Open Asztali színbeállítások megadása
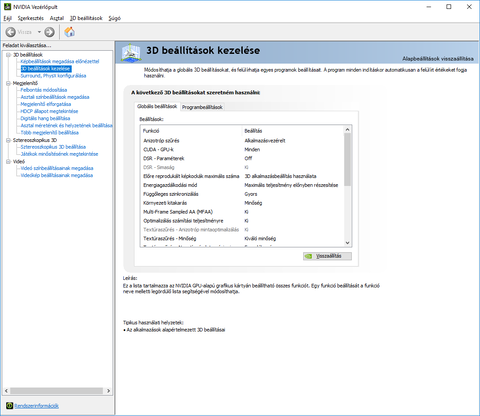The height and width of the screenshot is (416, 480). 55,97
